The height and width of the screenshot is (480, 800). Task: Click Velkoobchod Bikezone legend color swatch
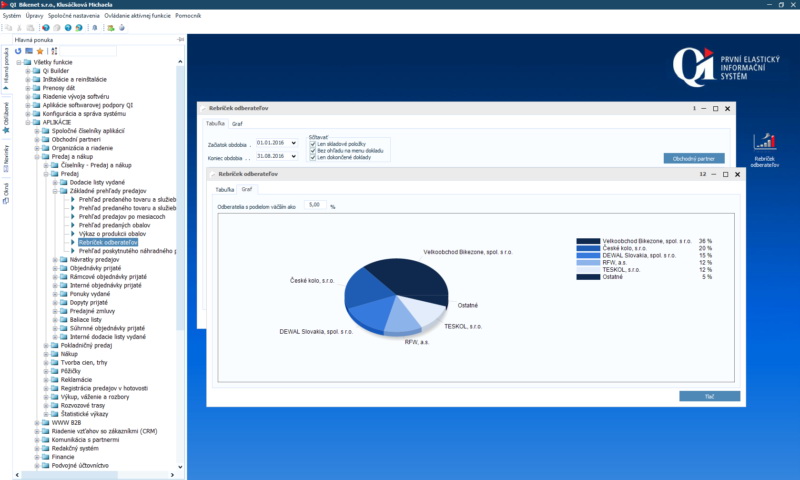coord(588,241)
